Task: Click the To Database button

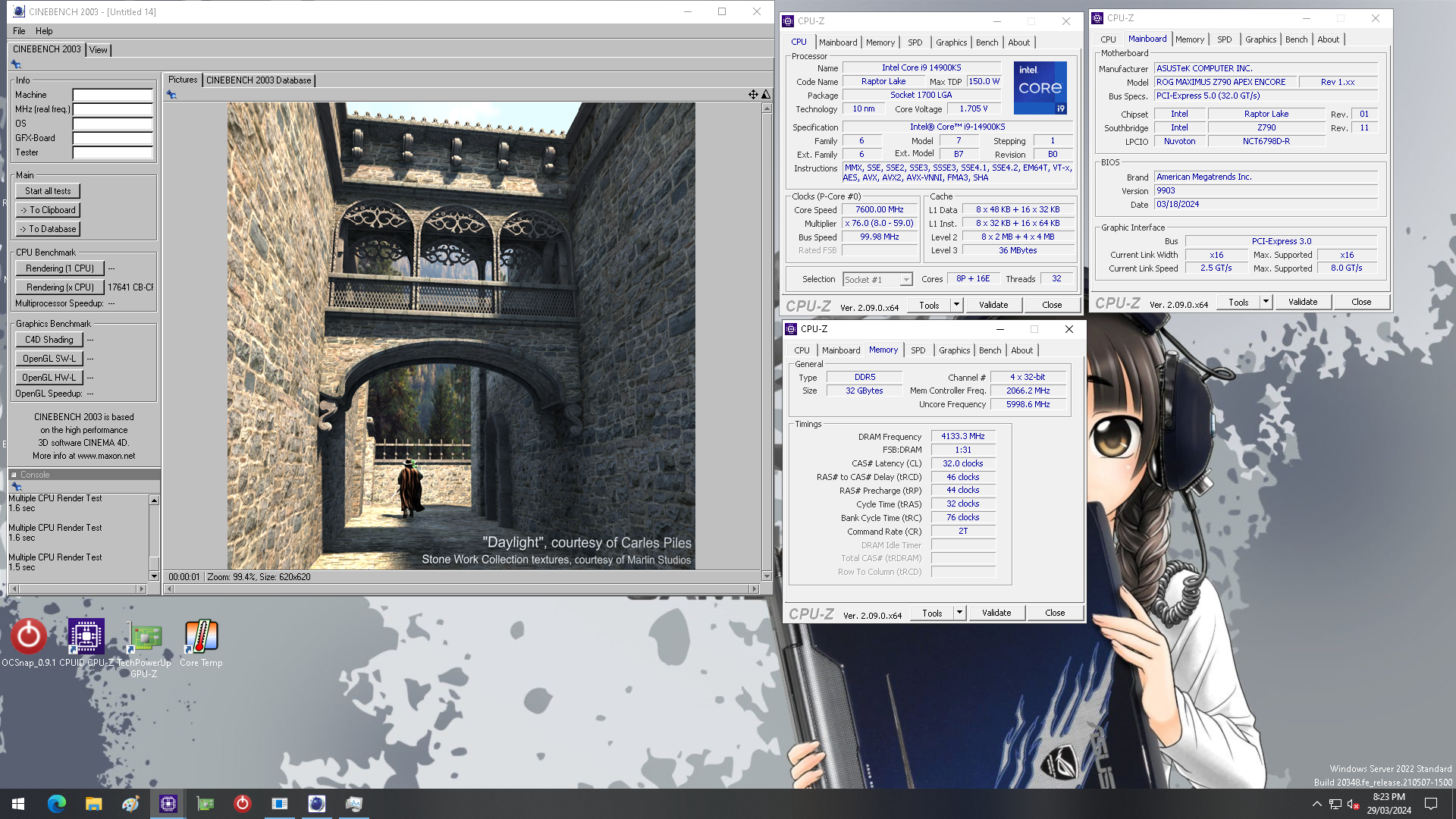Action: [48, 229]
